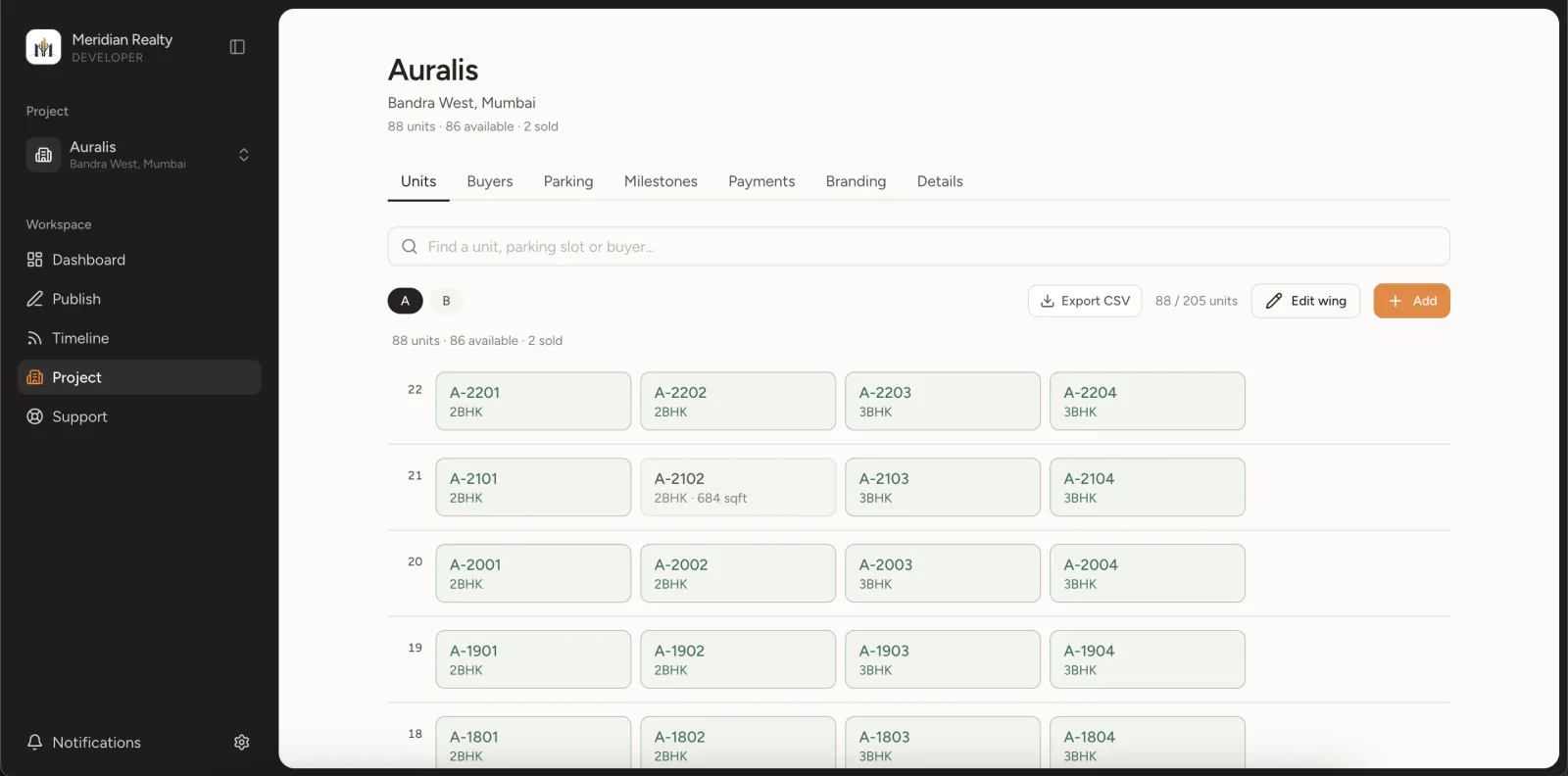This screenshot has width=1568, height=776.
Task: Open unit card A-2201
Action: click(533, 401)
